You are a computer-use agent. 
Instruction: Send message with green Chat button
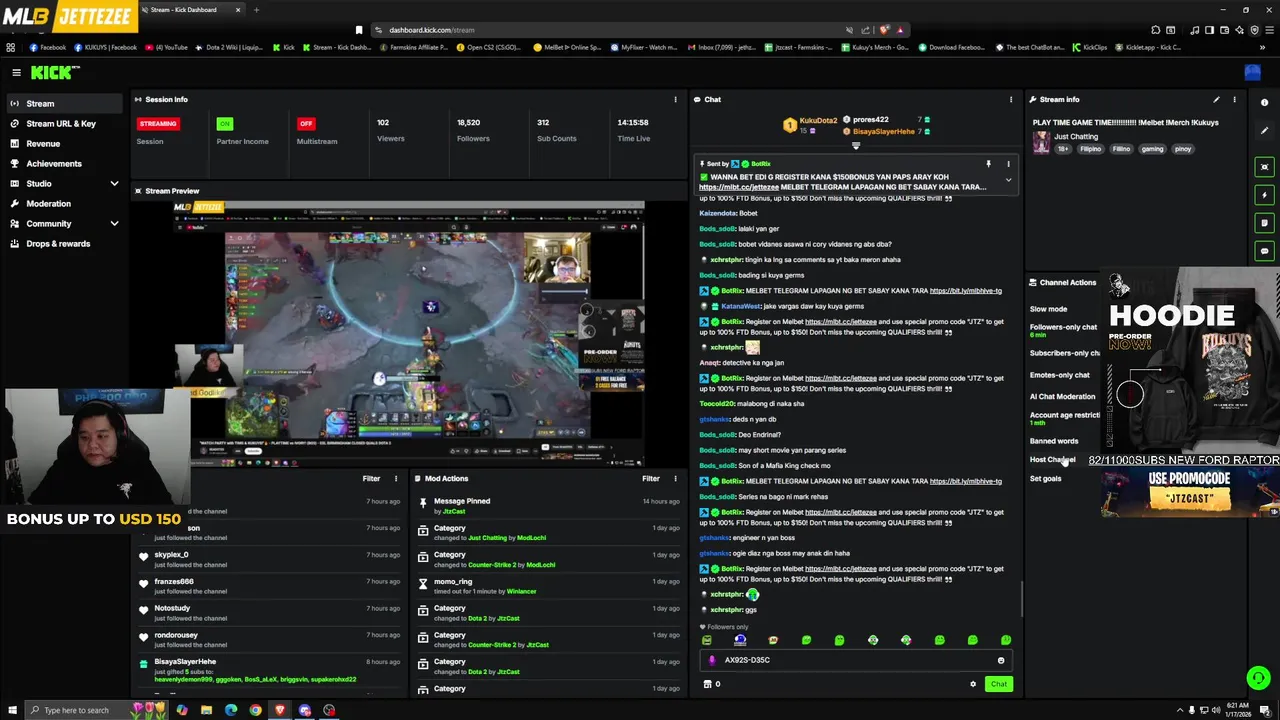[x=998, y=684]
